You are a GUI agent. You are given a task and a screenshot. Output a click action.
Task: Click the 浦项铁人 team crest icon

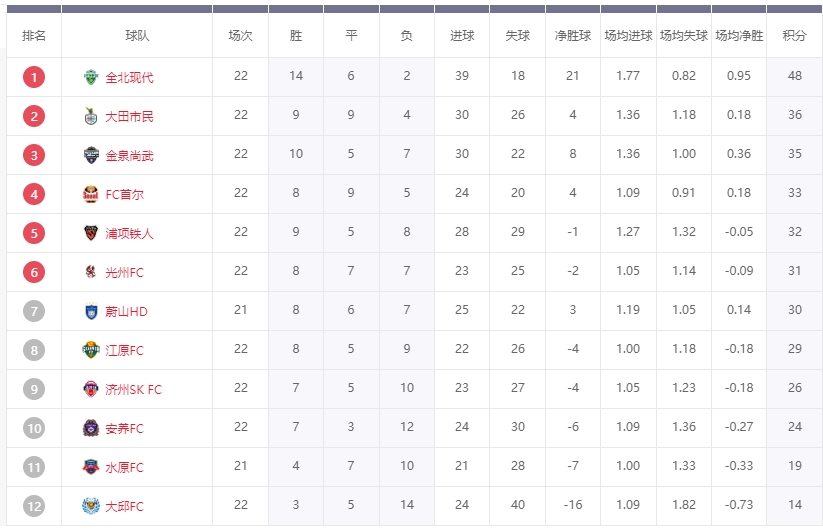pos(92,233)
